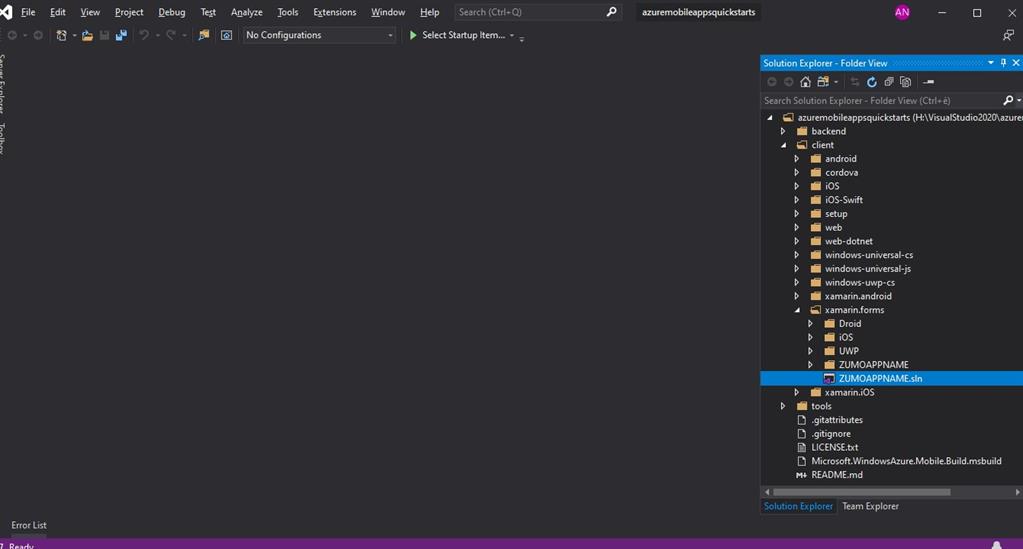Screen dimensions: 1023x549
Task: Open the Edit menu
Action: tap(57, 12)
